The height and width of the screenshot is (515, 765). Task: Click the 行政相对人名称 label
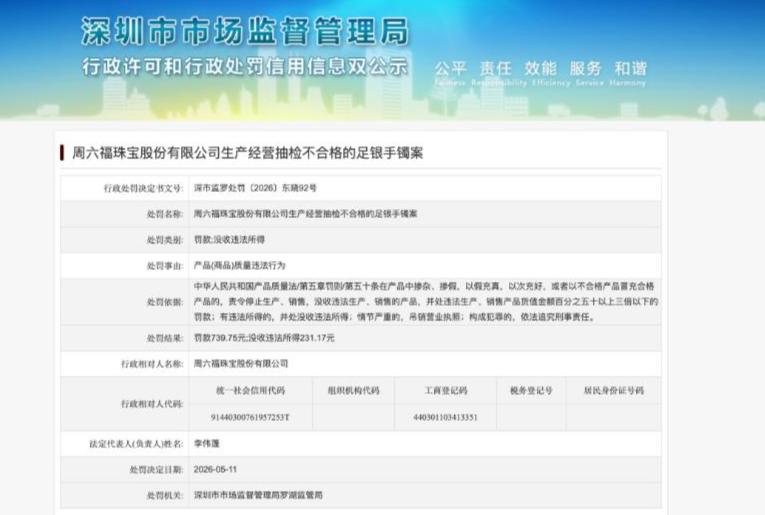[152, 364]
